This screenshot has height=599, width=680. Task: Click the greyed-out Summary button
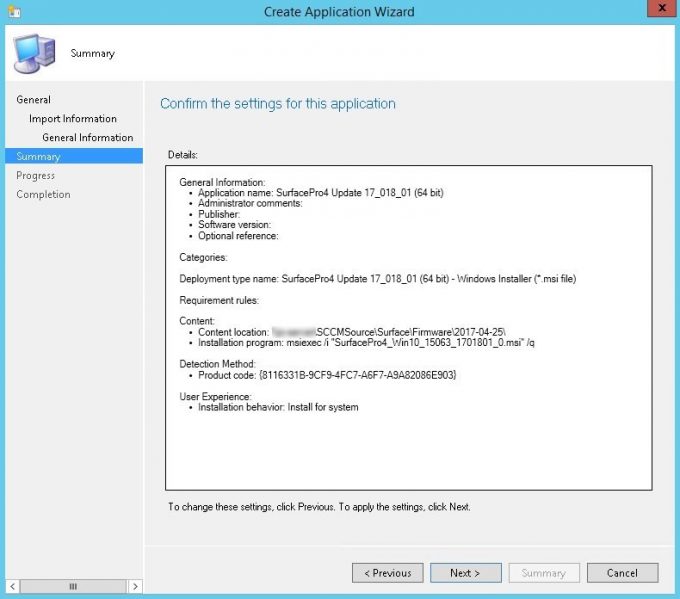click(x=543, y=573)
